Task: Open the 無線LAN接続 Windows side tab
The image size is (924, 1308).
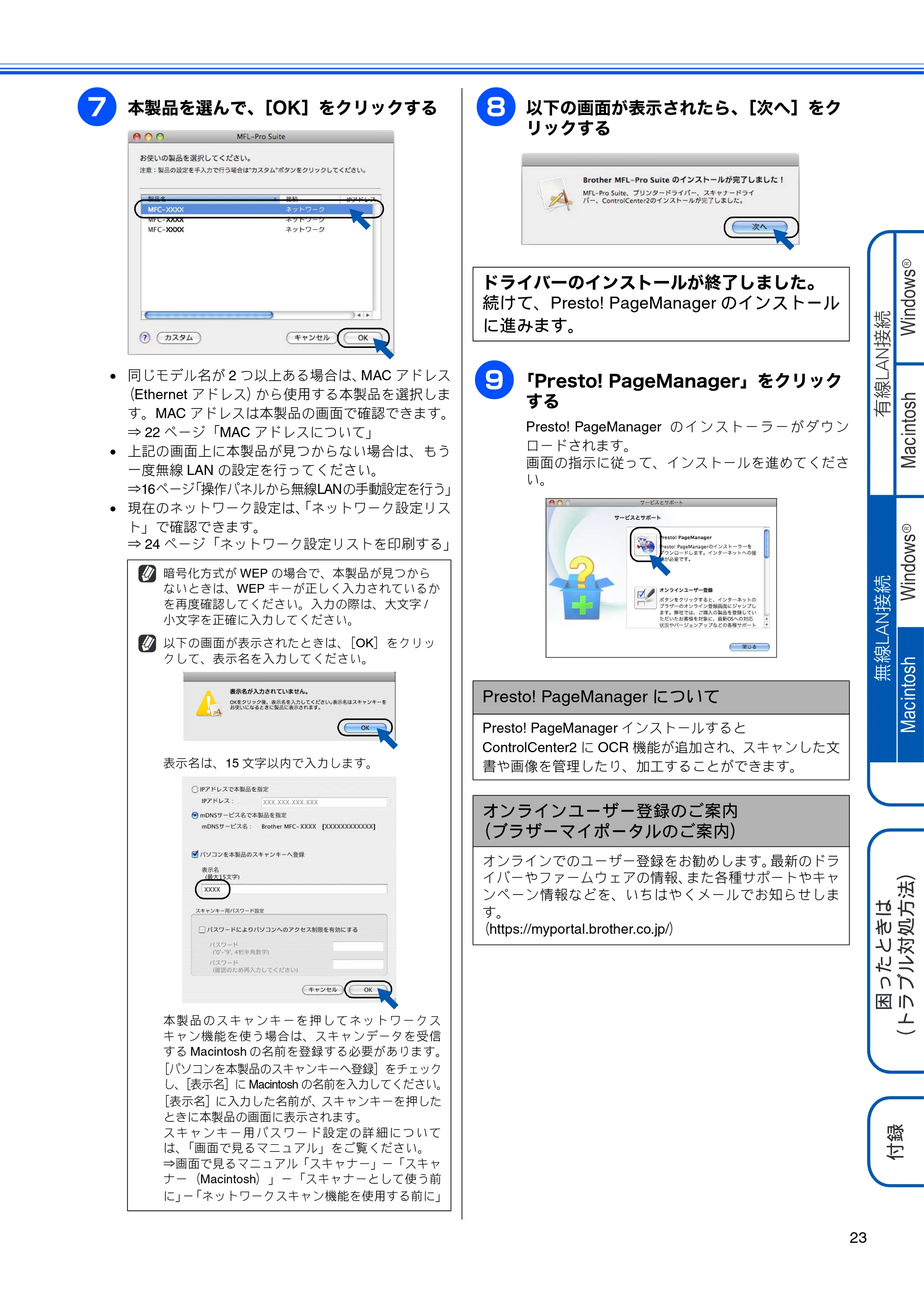Action: (x=909, y=562)
